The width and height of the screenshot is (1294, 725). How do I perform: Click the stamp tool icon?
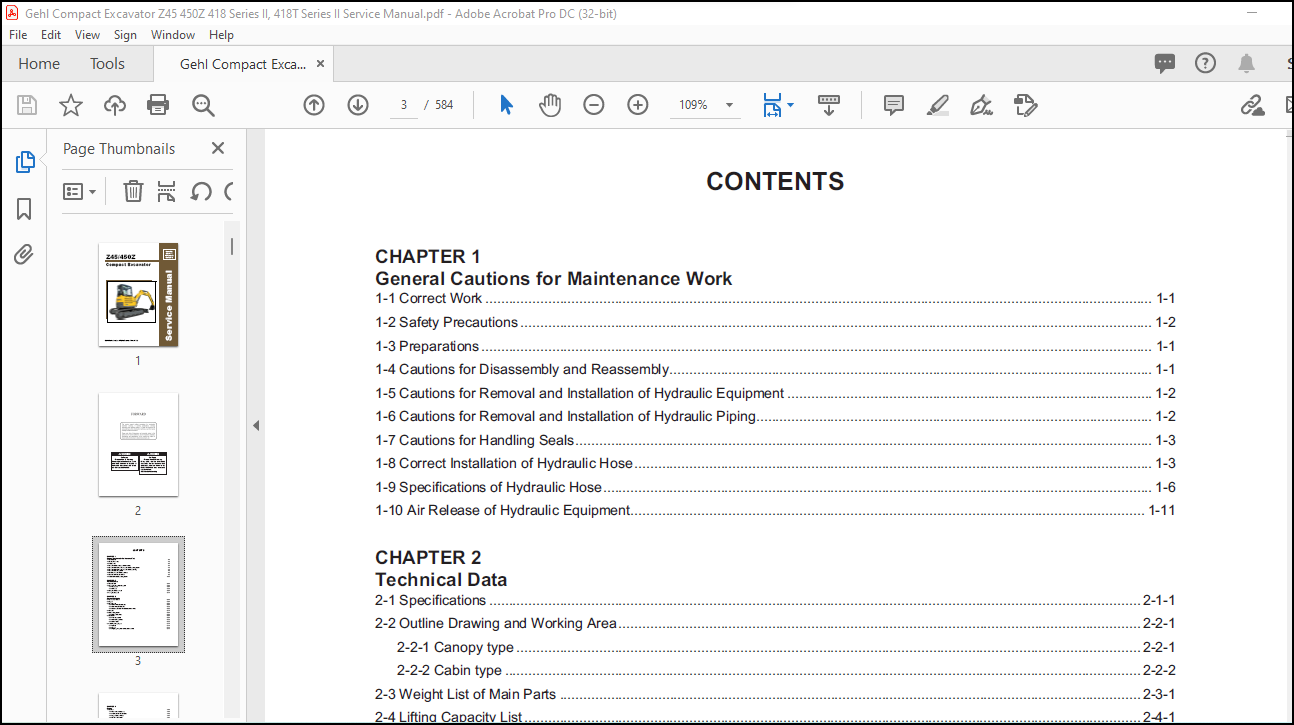1026,105
